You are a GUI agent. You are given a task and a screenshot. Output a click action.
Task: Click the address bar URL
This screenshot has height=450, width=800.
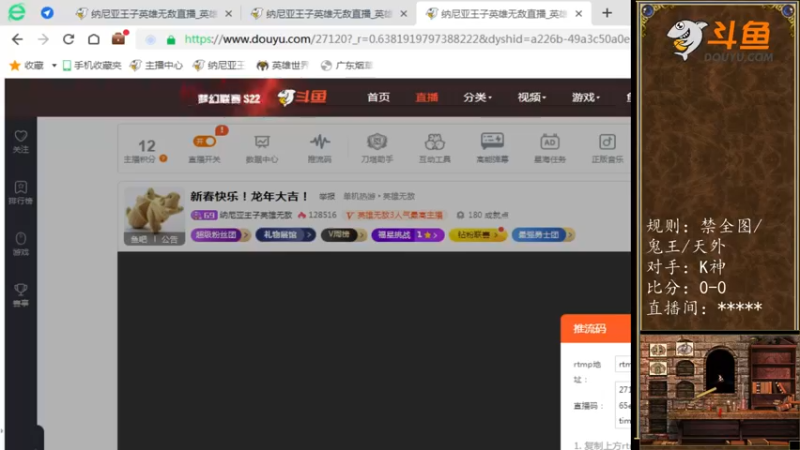tap(407, 39)
